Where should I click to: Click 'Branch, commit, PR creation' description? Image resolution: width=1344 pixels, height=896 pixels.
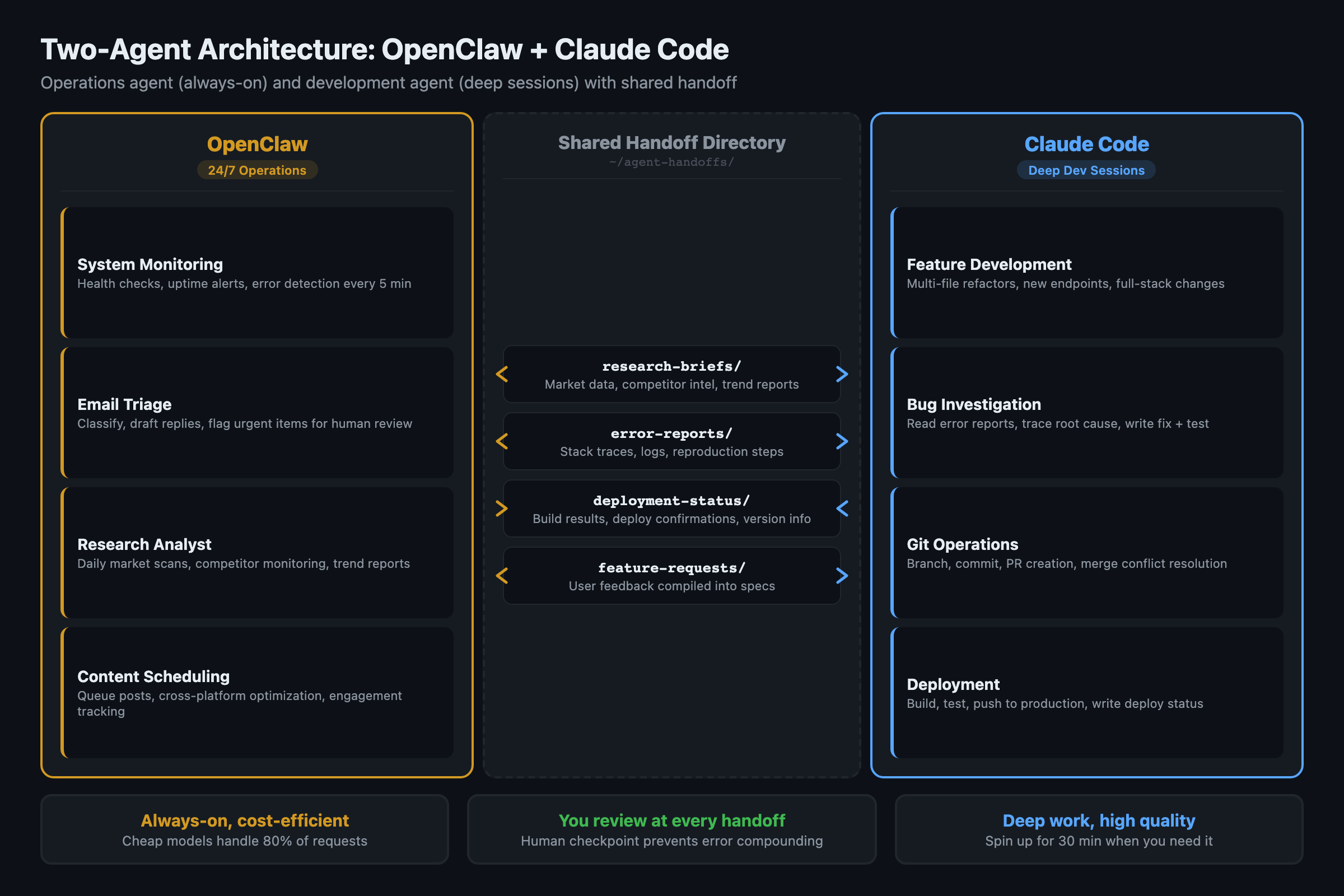point(1067,564)
